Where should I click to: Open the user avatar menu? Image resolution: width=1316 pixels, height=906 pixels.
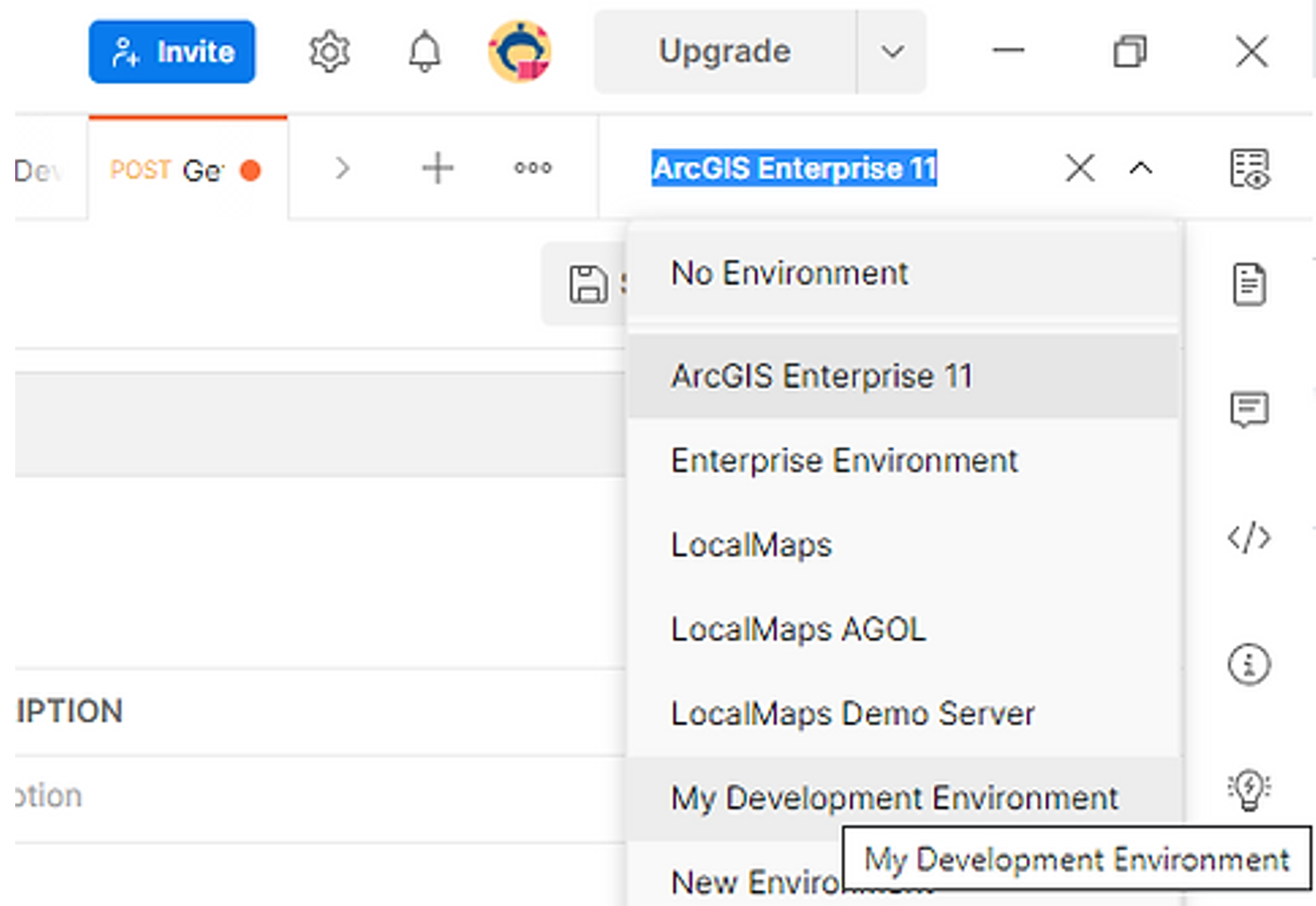pos(520,51)
